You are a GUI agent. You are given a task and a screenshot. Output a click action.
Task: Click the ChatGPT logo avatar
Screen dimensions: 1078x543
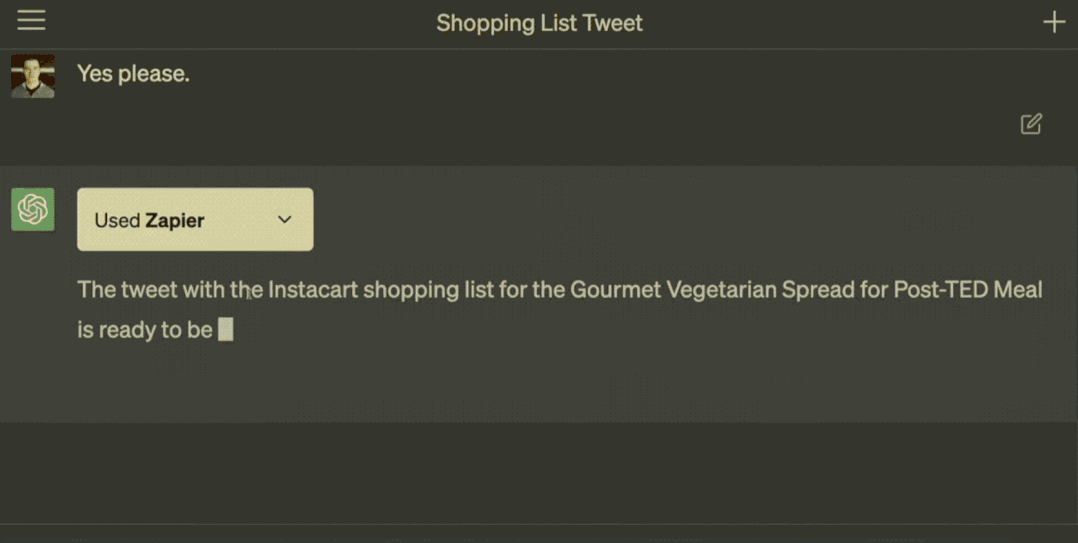(33, 209)
